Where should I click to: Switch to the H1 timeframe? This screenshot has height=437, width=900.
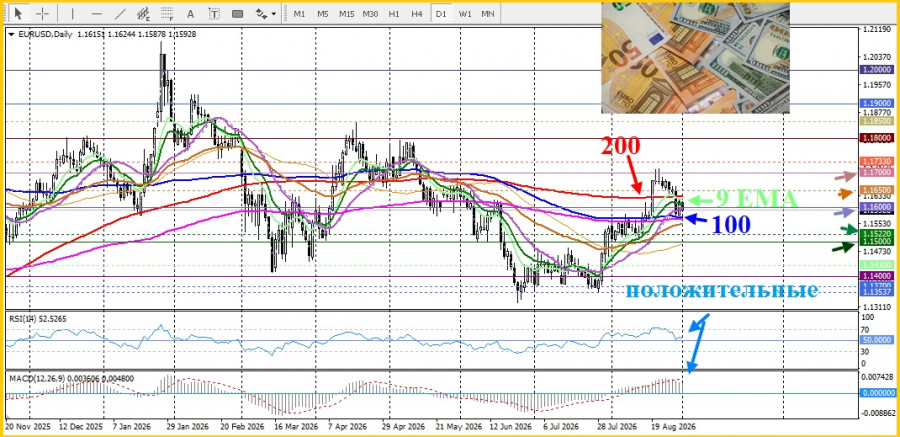394,13
